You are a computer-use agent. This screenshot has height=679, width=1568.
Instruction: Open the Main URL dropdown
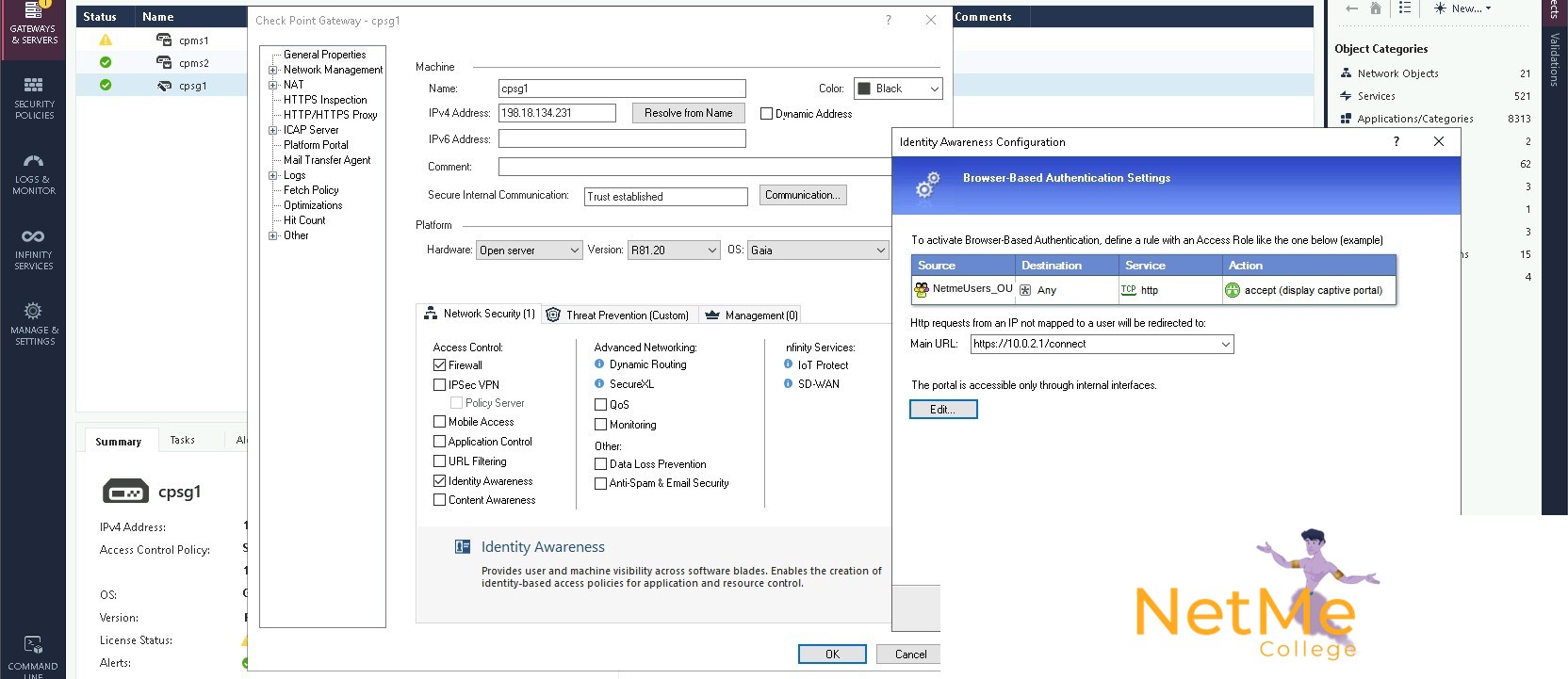pyautogui.click(x=1225, y=345)
